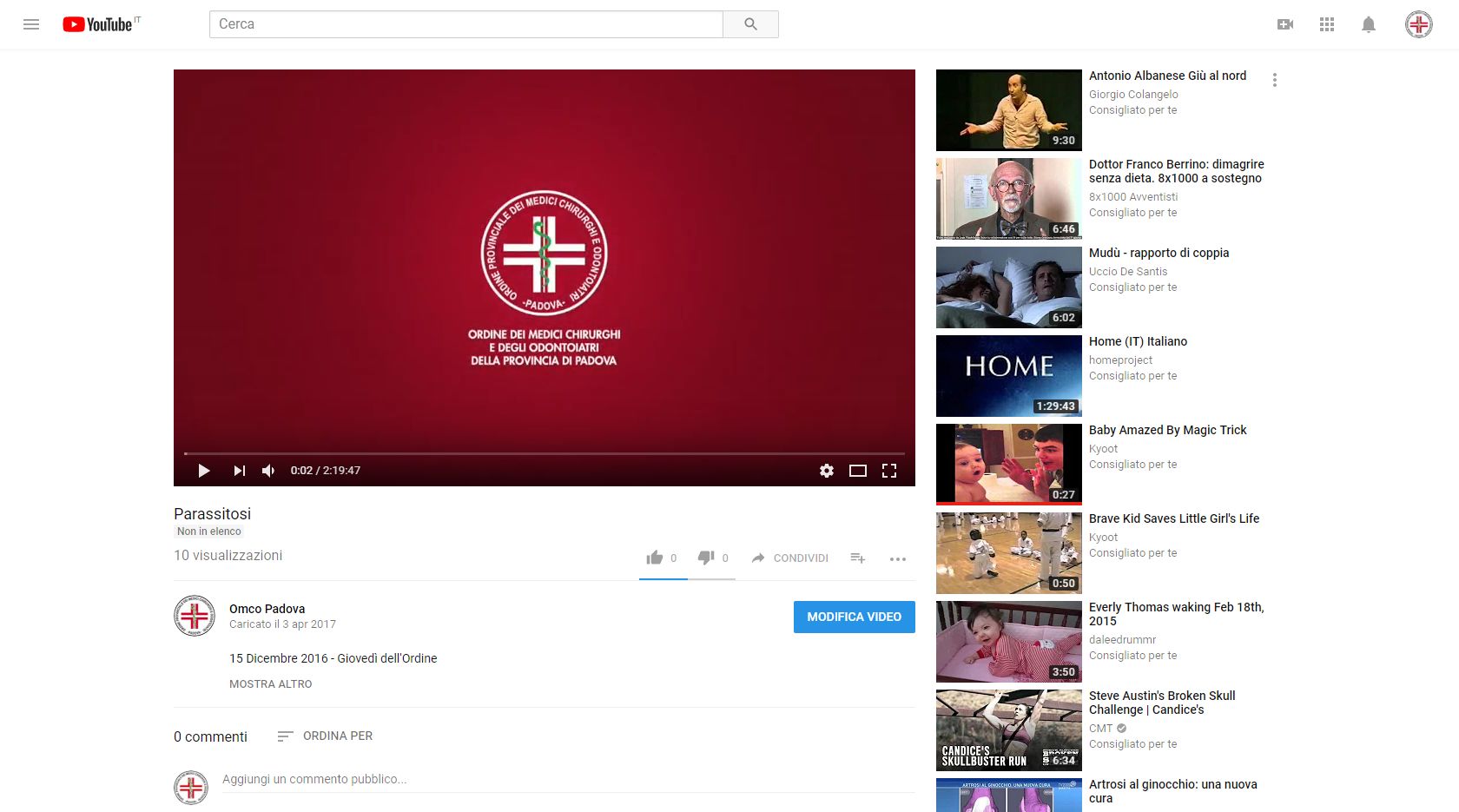Open the player settings gear
This screenshot has height=812, width=1459.
827,471
